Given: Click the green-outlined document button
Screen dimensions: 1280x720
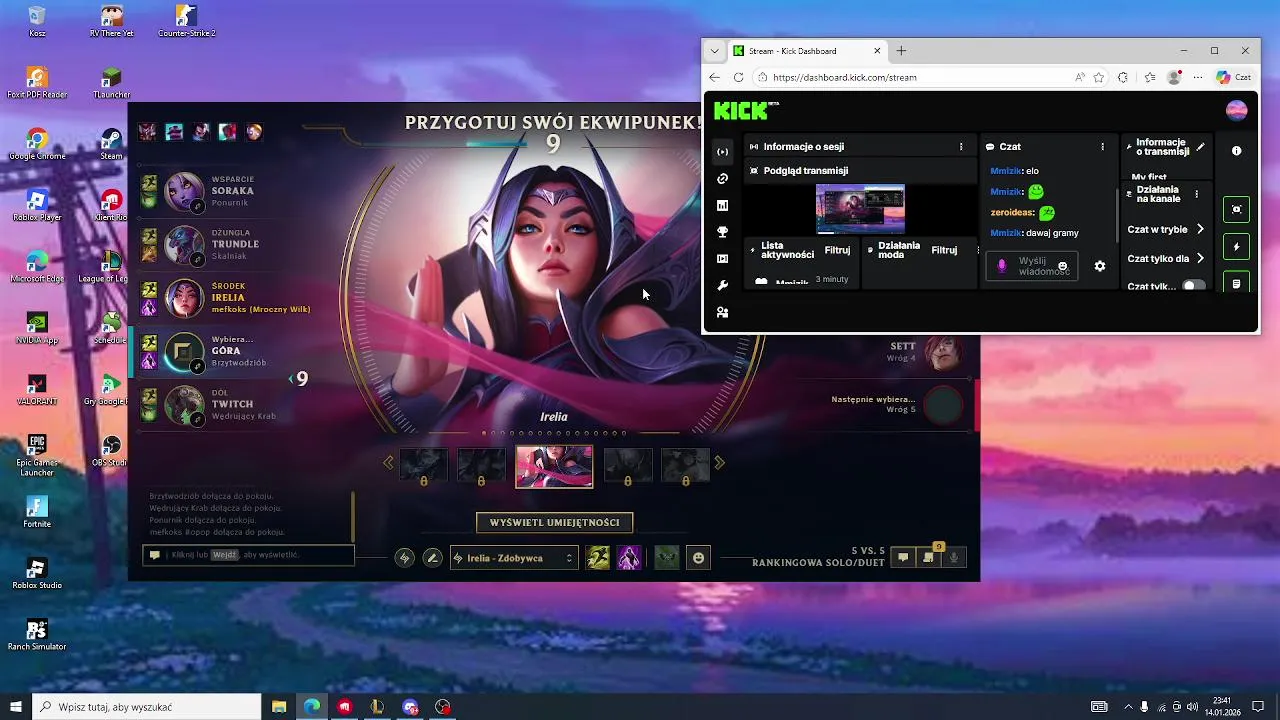Looking at the screenshot, I should click(x=1237, y=282).
